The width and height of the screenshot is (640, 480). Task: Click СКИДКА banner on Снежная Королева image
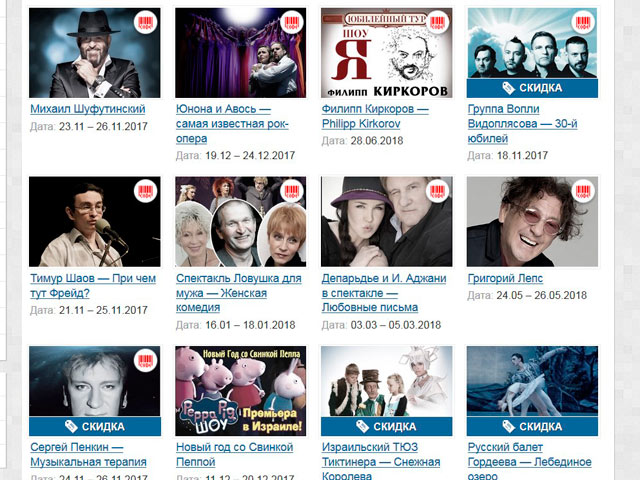387,427
